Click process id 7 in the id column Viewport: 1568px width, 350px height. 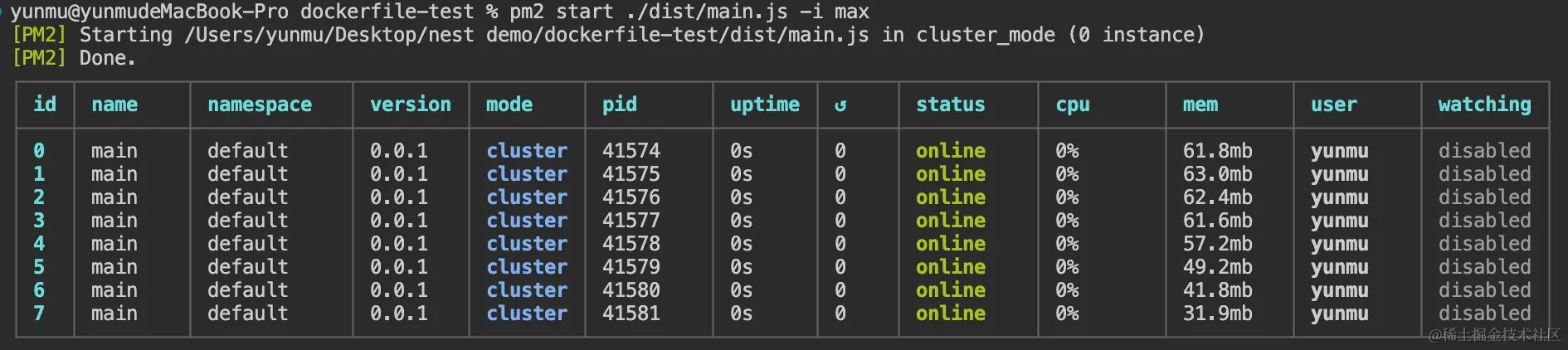[x=39, y=314]
